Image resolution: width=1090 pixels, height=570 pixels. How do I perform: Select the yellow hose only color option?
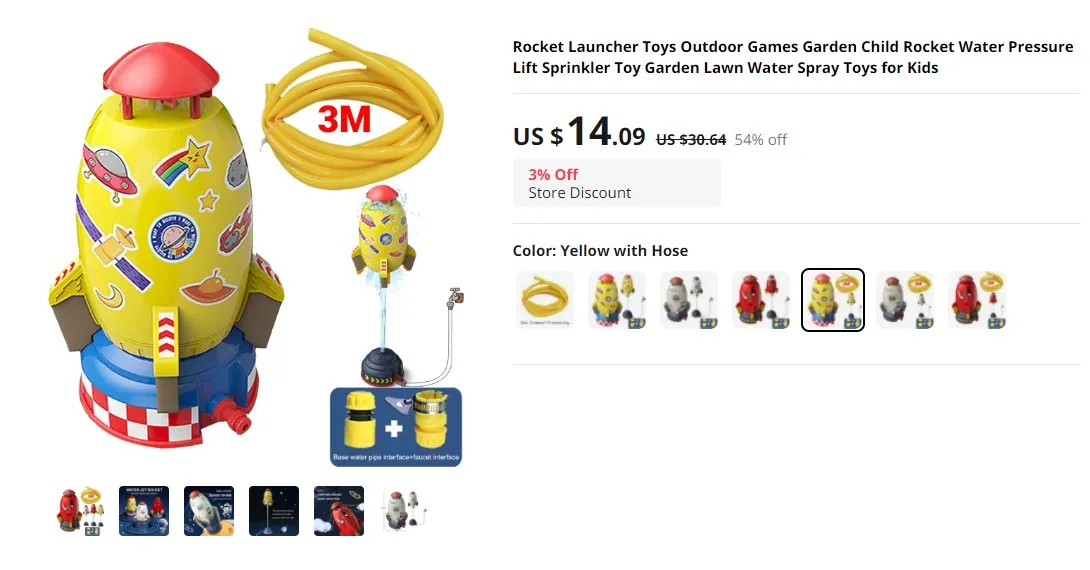(545, 300)
